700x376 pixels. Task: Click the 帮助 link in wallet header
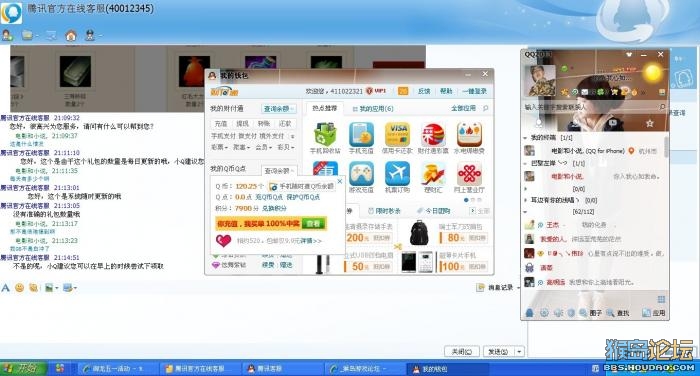coord(446,91)
